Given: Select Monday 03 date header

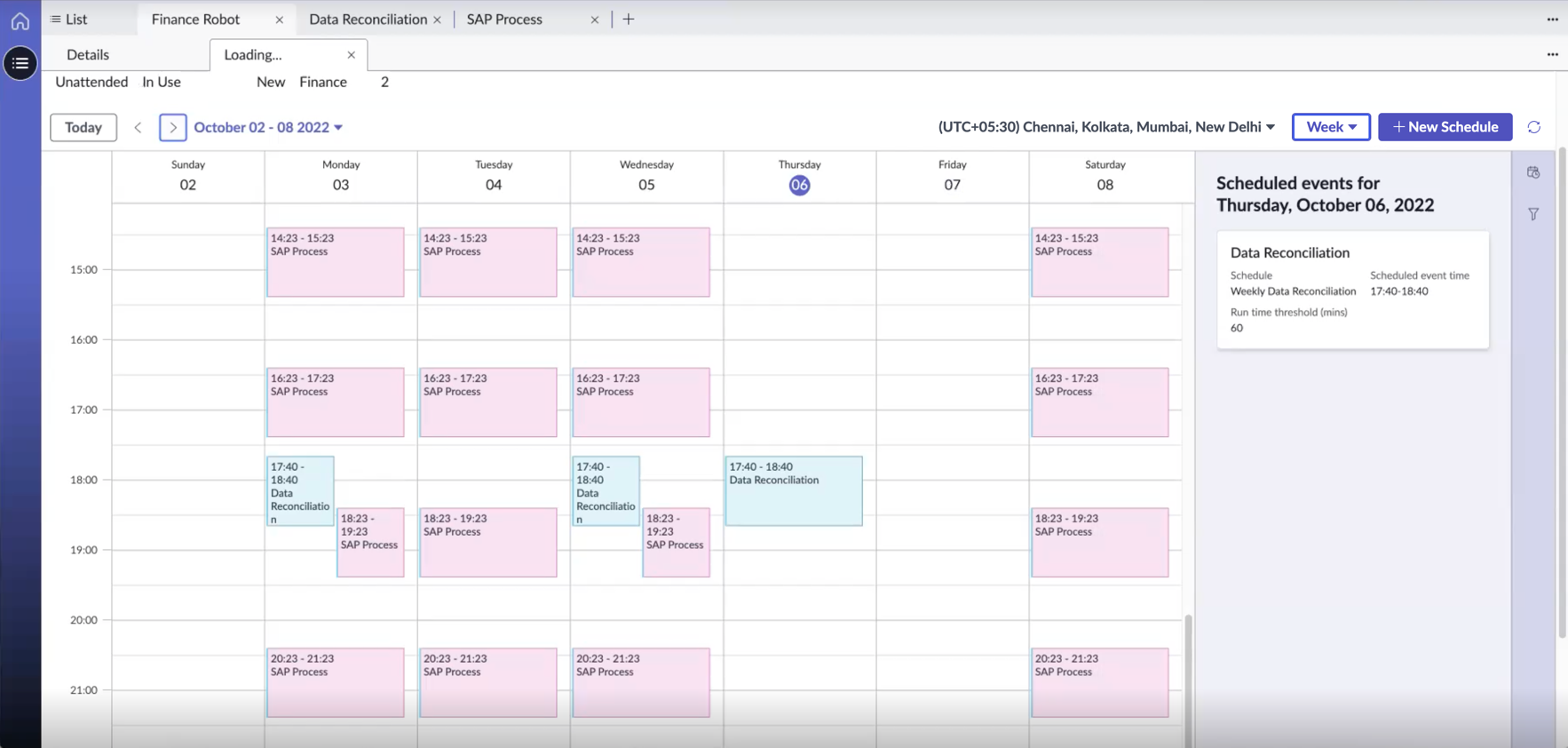Looking at the screenshot, I should pos(341,177).
